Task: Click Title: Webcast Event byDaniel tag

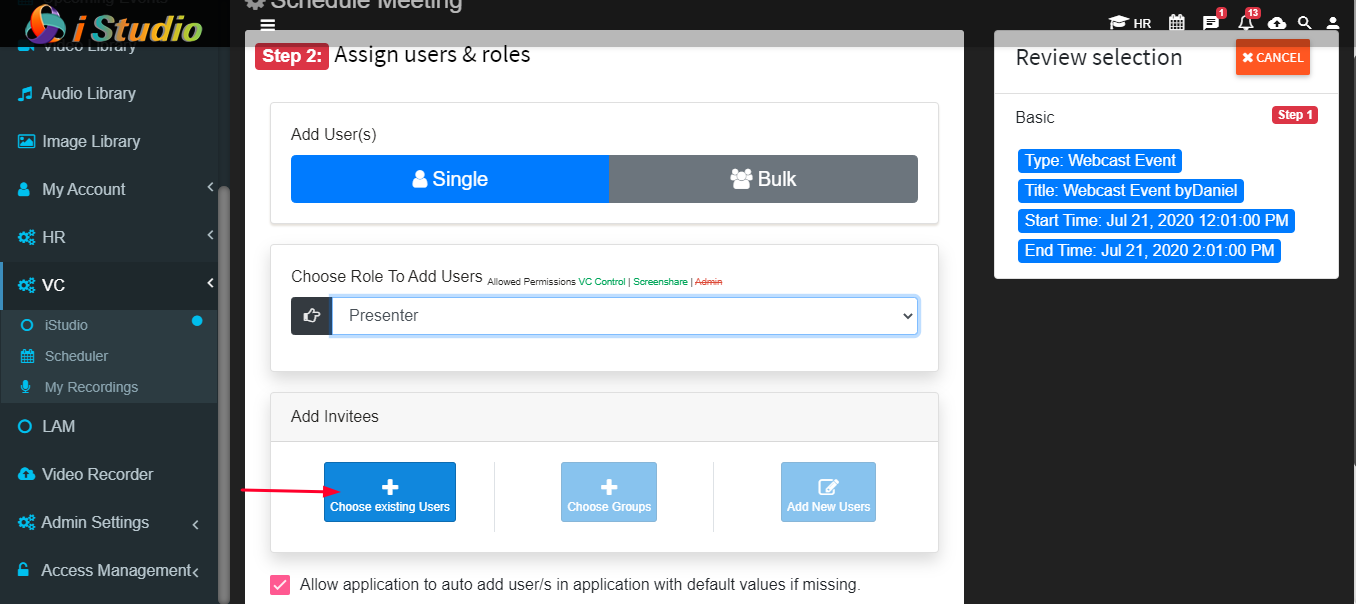Action: click(1131, 190)
